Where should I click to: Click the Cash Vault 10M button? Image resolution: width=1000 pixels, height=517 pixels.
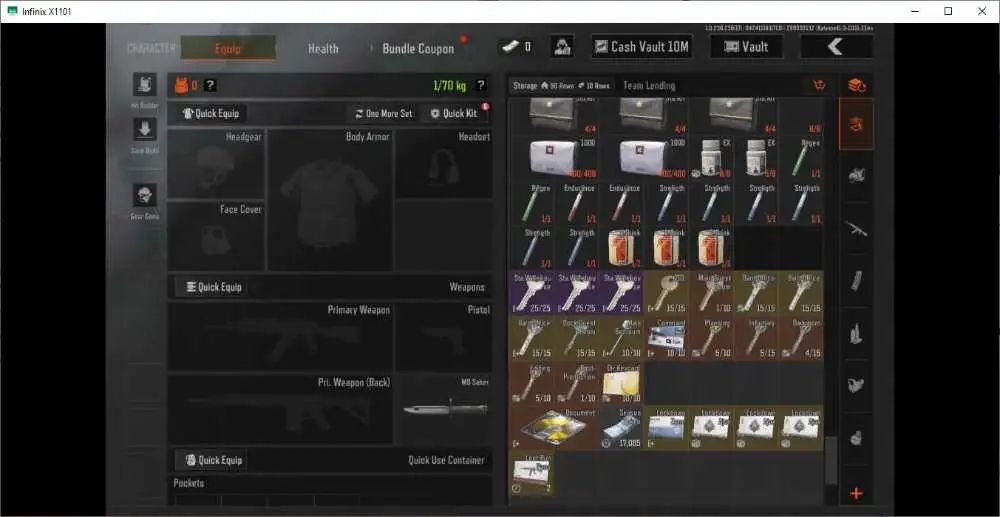(642, 47)
